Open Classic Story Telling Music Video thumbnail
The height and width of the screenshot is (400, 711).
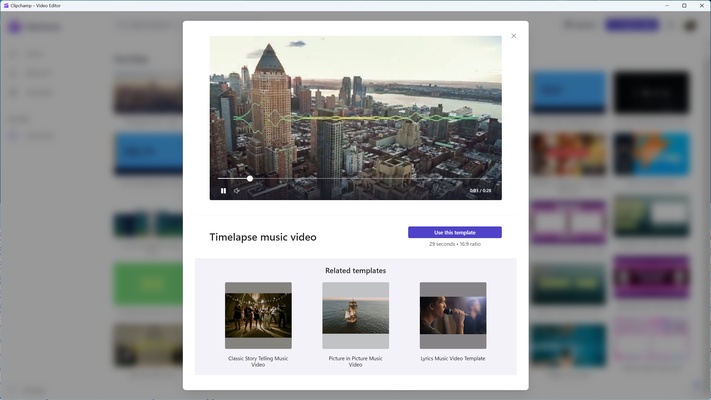pos(258,315)
